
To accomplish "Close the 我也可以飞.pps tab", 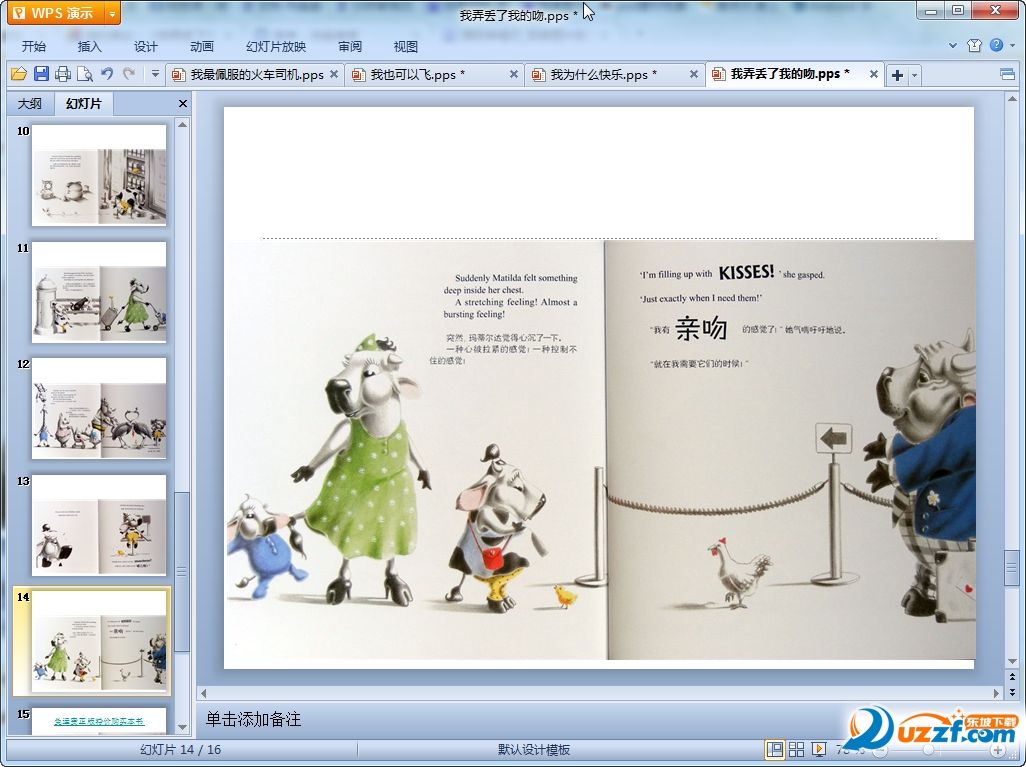I will pyautogui.click(x=514, y=75).
